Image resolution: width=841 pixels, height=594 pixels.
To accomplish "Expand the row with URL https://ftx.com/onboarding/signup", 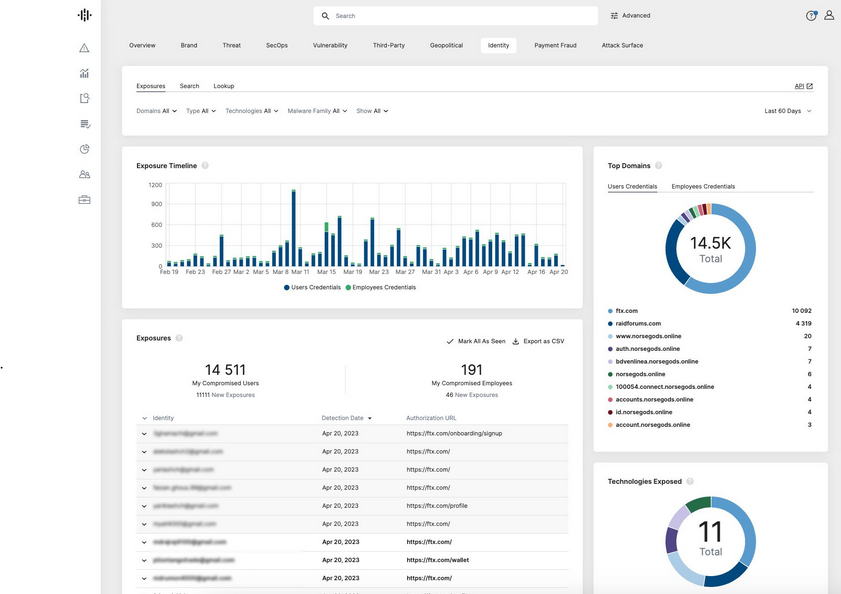I will 144,434.
